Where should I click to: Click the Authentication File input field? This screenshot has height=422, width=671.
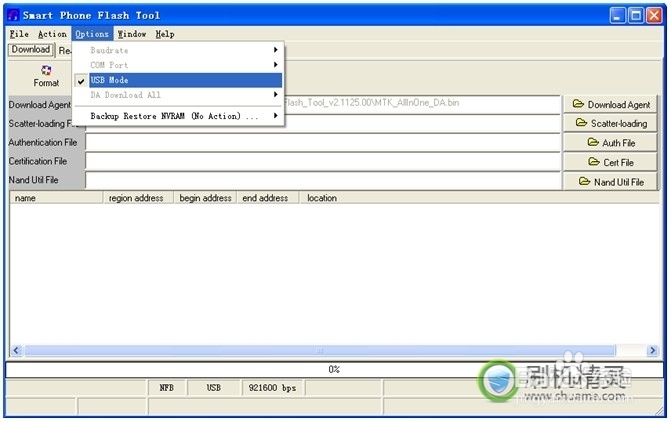[x=323, y=143]
